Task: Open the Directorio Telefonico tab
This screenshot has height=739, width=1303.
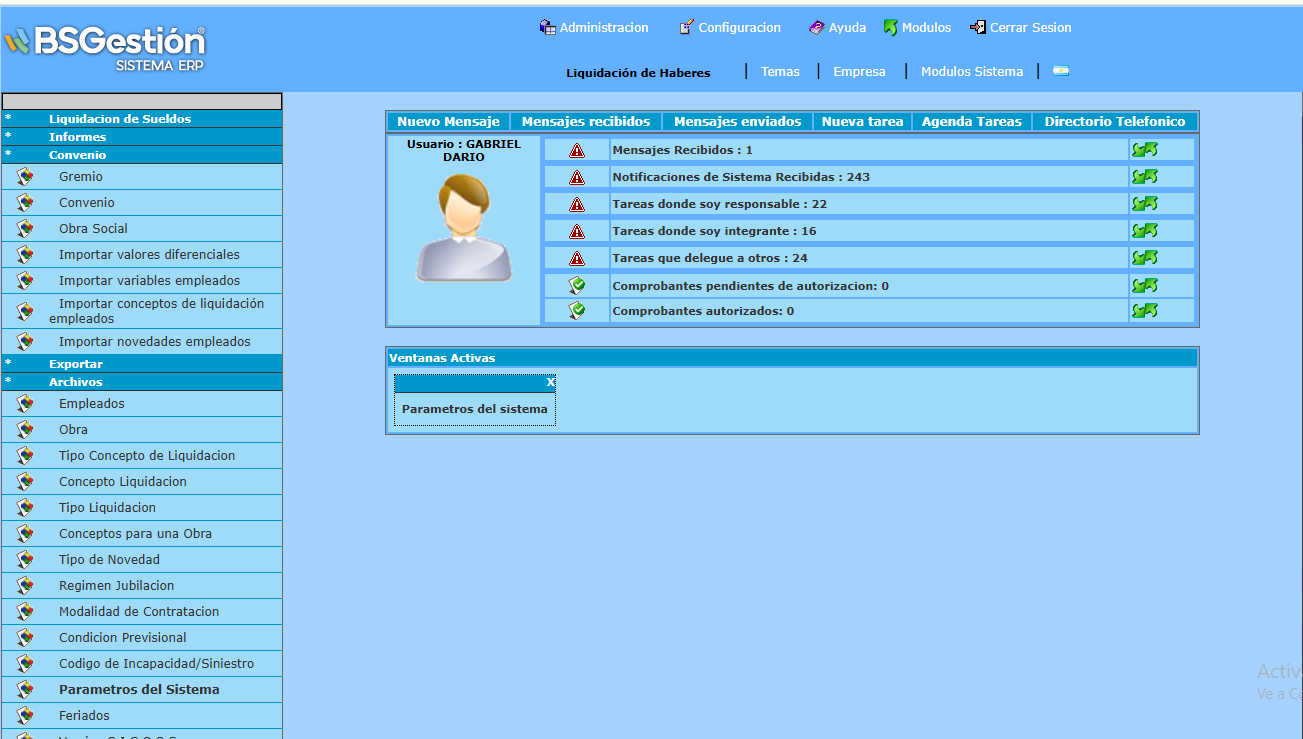Action: coord(1115,121)
